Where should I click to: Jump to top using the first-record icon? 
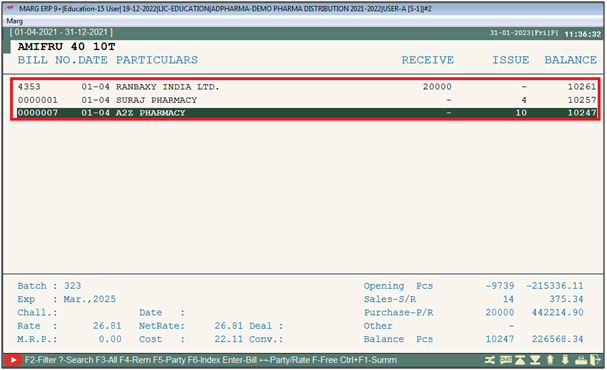click(x=520, y=360)
